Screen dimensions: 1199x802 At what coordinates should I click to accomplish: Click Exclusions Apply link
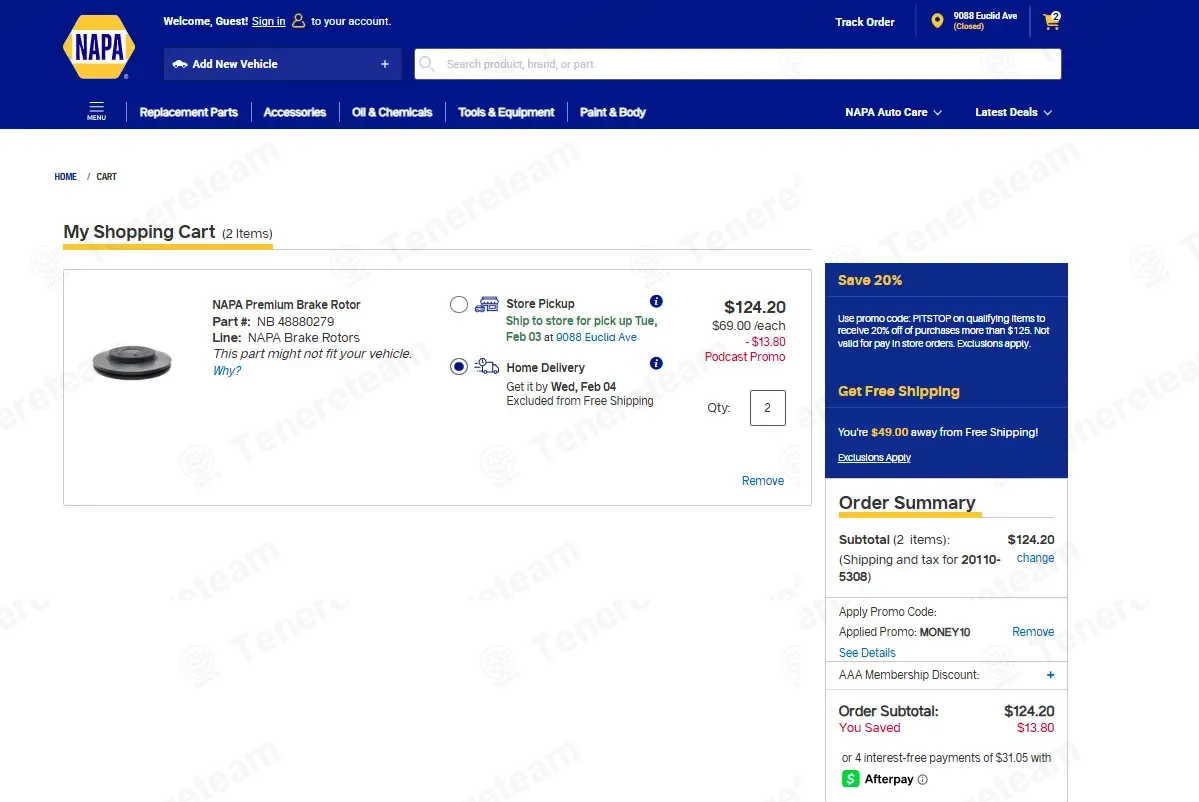tap(874, 458)
